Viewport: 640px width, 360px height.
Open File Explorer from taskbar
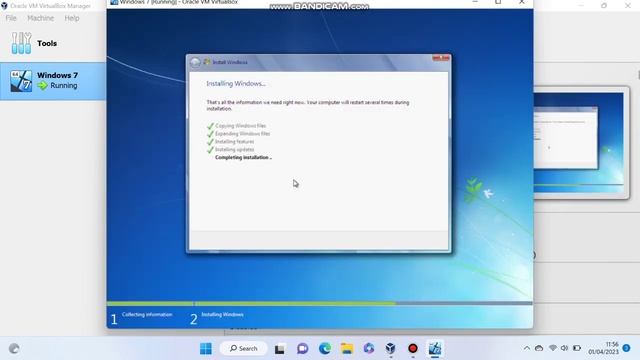click(347, 349)
